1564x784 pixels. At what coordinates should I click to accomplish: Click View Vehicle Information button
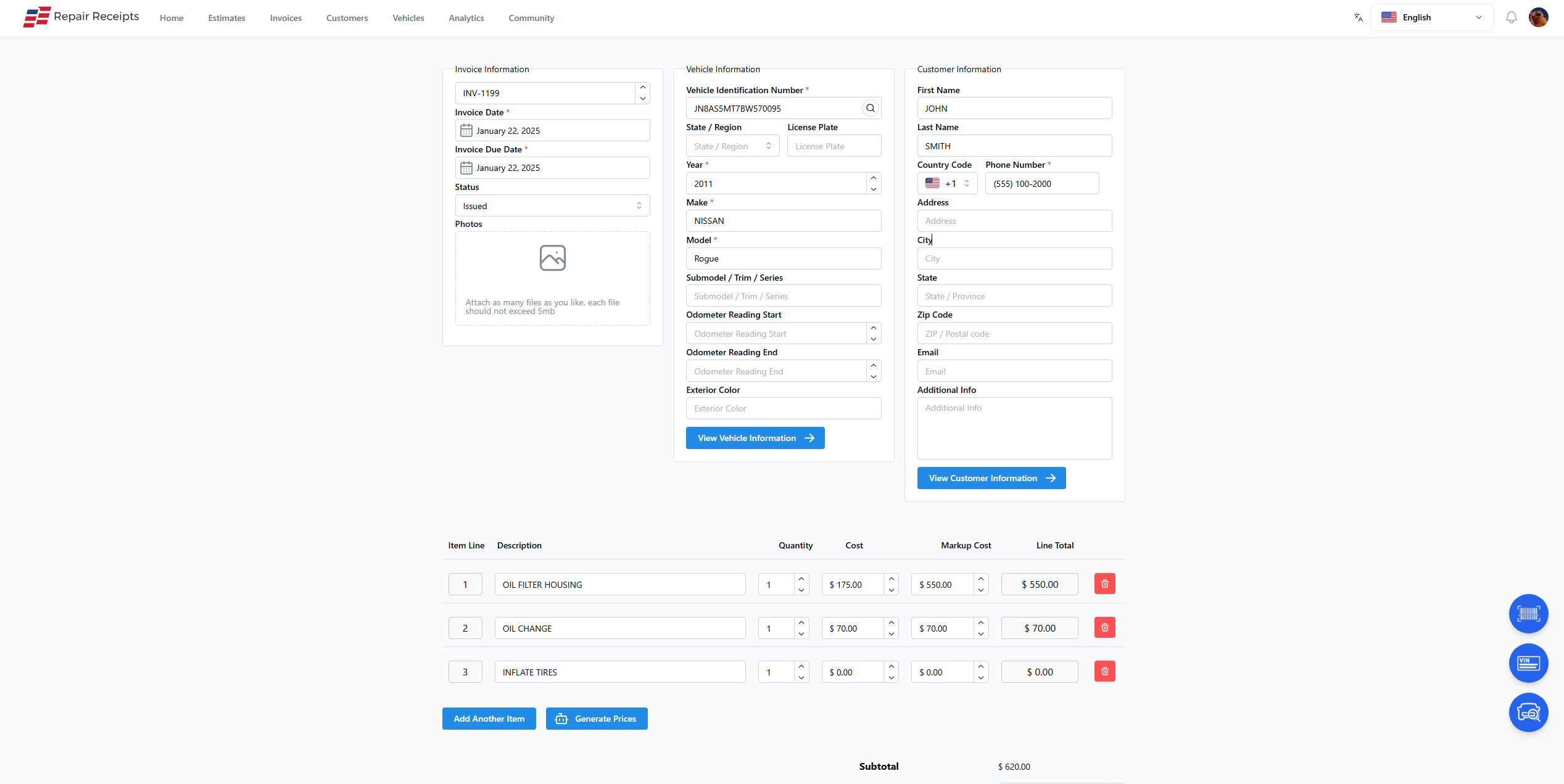755,438
